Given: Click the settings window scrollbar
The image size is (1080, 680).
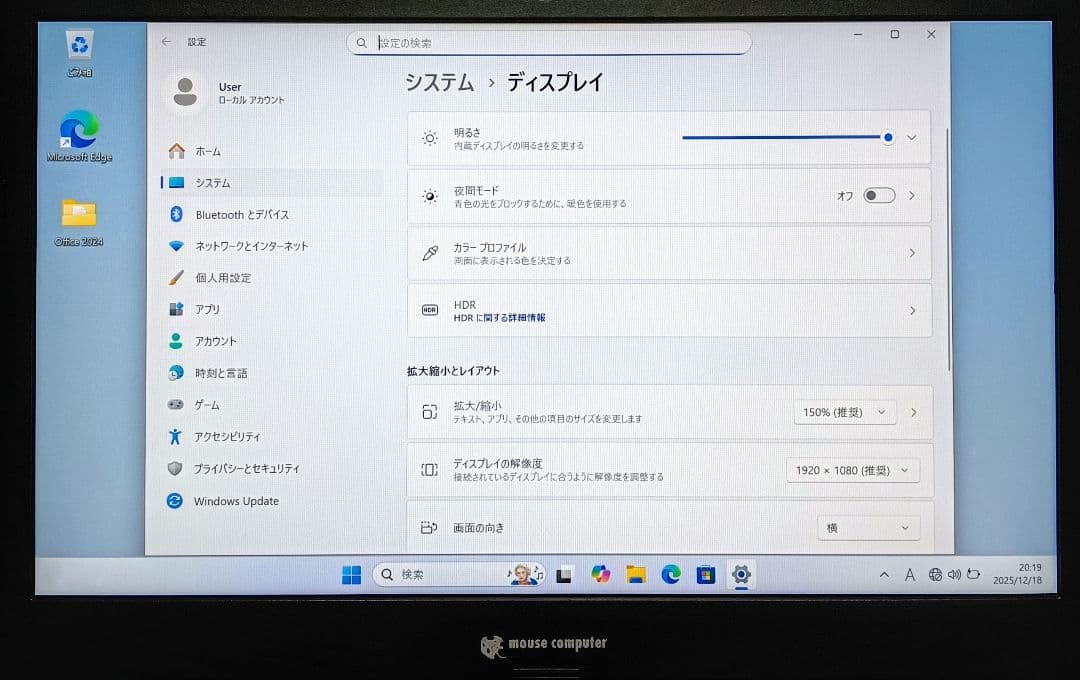Looking at the screenshot, I should tap(948, 249).
